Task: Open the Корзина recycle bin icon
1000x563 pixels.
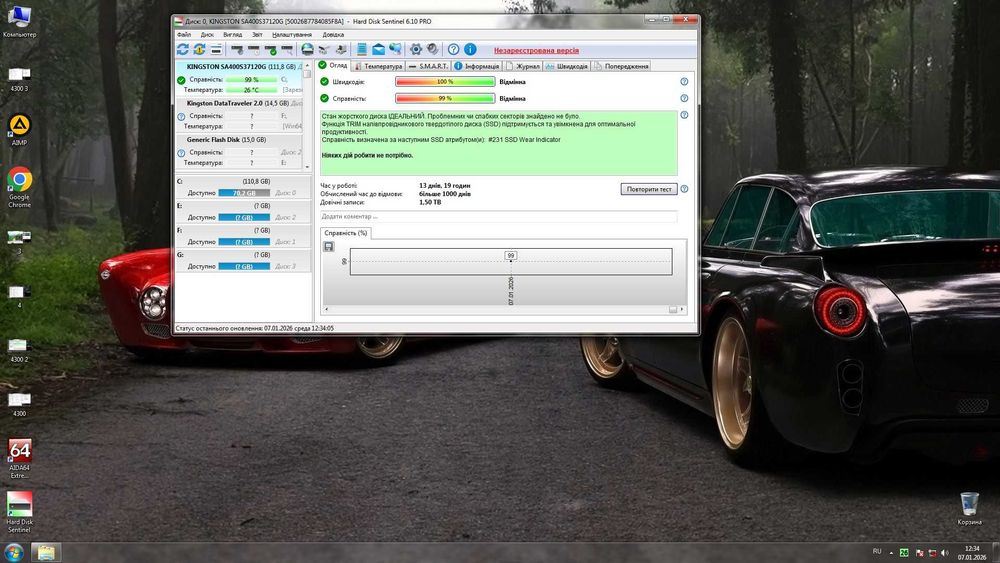Action: [969, 508]
